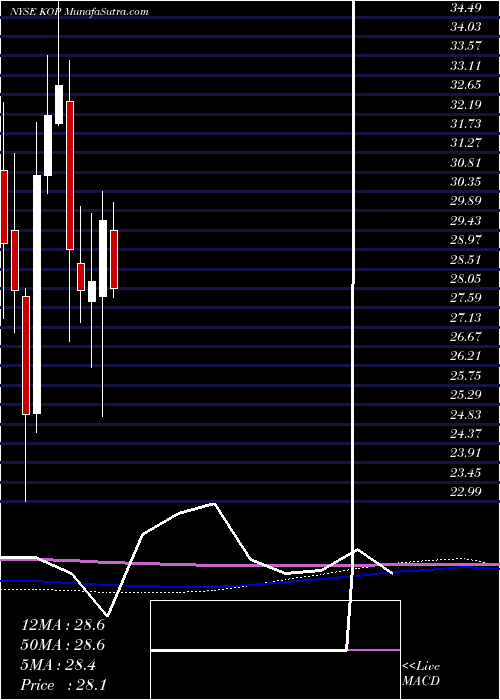The image size is (500, 700).
Task: Click the 22.99 price axis label
Action: pos(466,492)
